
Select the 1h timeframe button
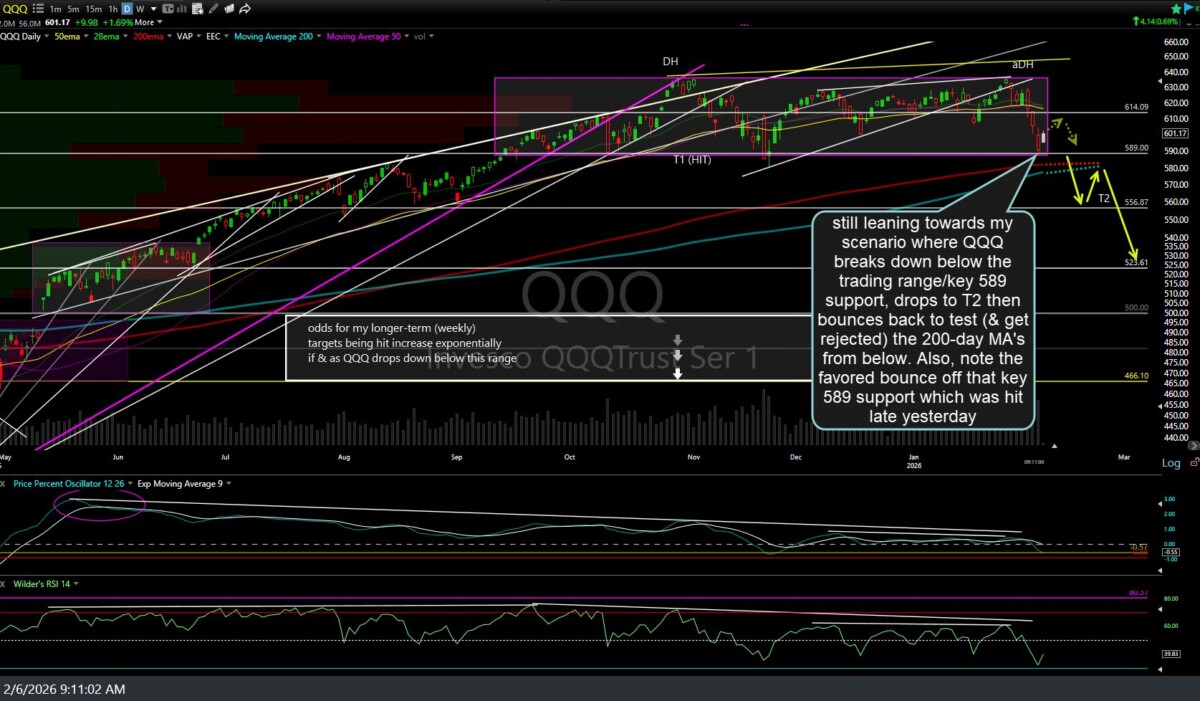[x=111, y=8]
